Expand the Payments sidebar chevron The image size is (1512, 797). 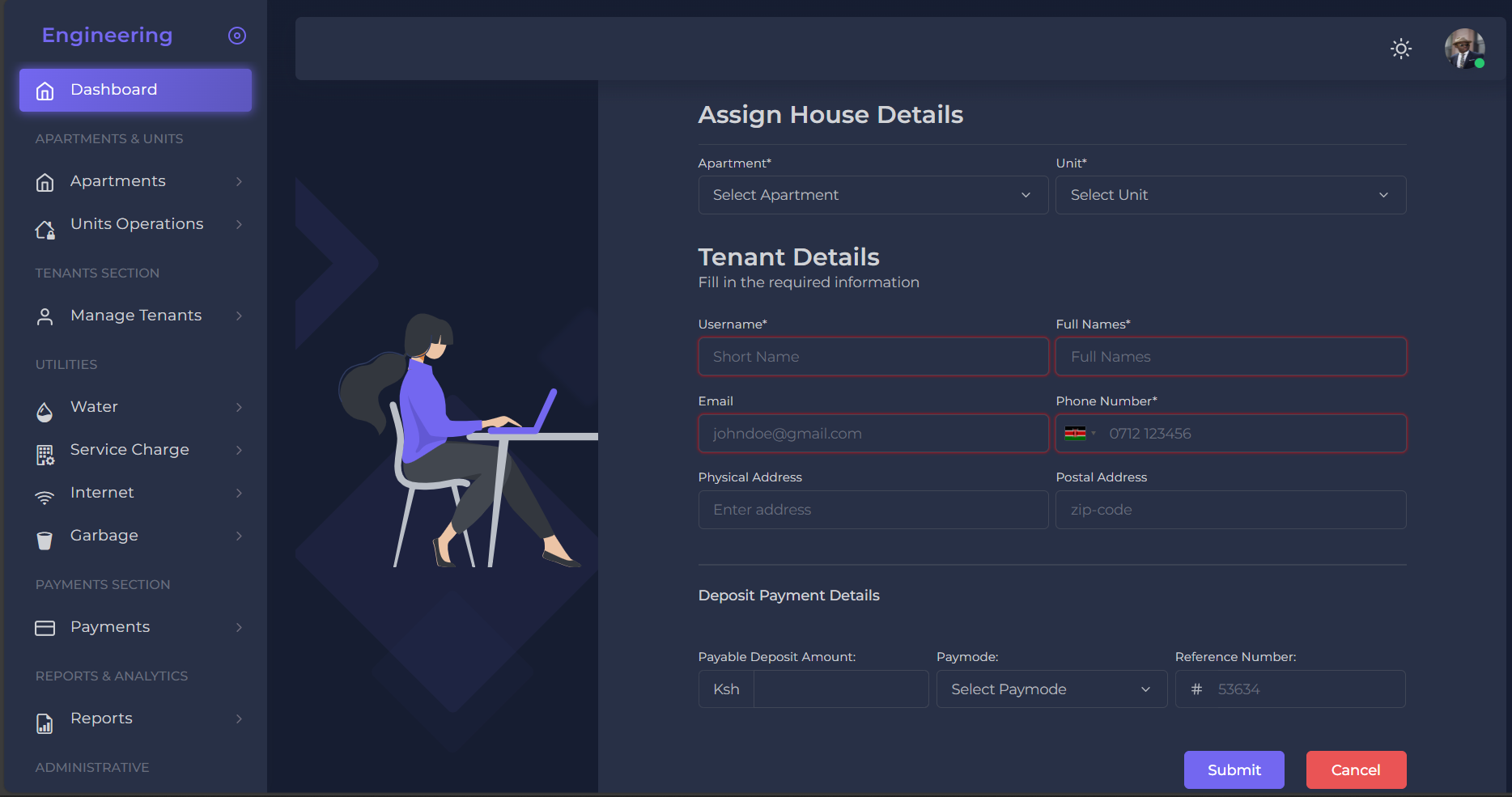[x=239, y=627]
